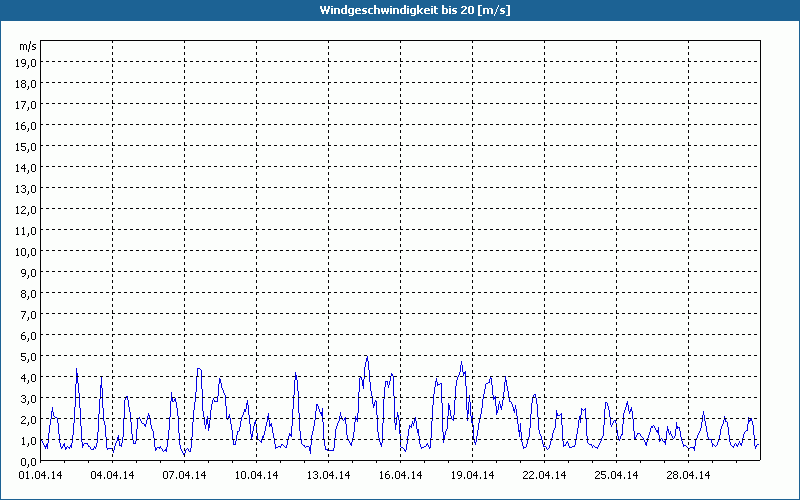The width and height of the screenshot is (800, 500).
Task: Click the y-axis label '12,0'
Action: 26,210
